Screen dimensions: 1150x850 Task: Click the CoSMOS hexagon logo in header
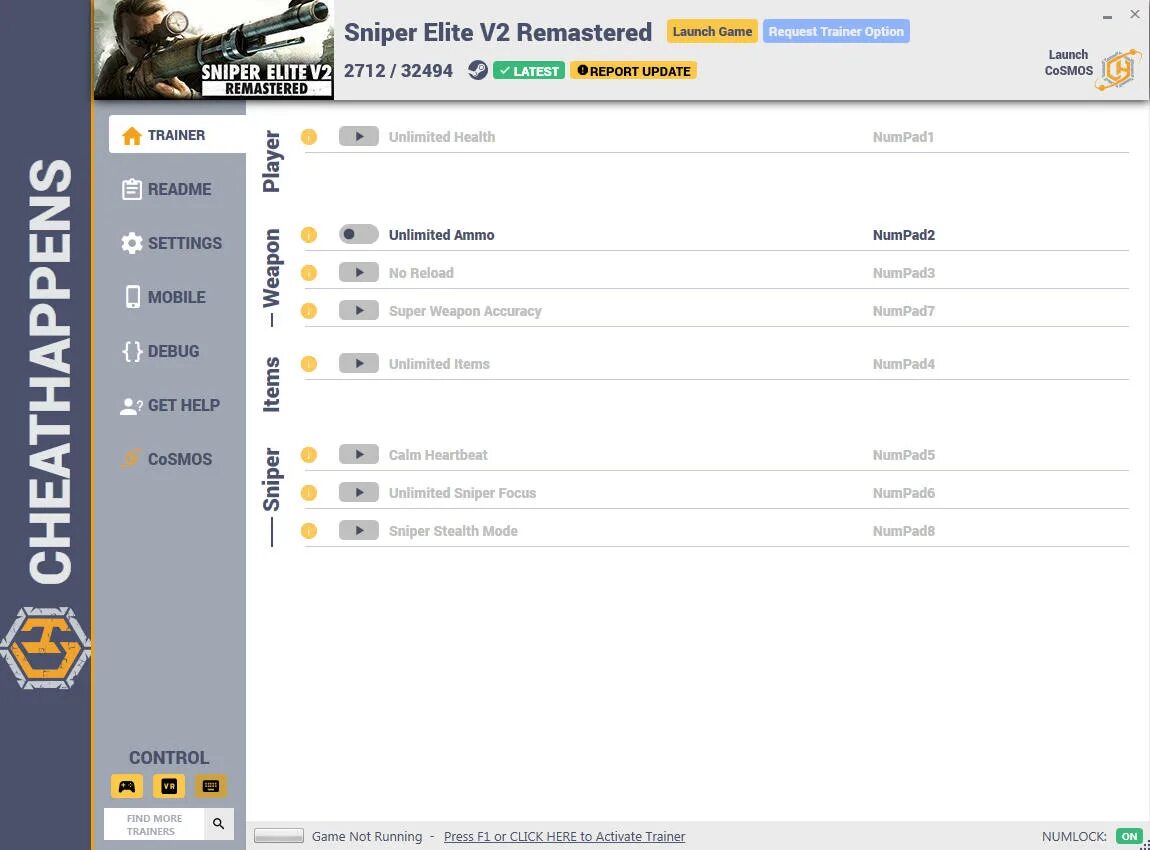tap(1118, 70)
